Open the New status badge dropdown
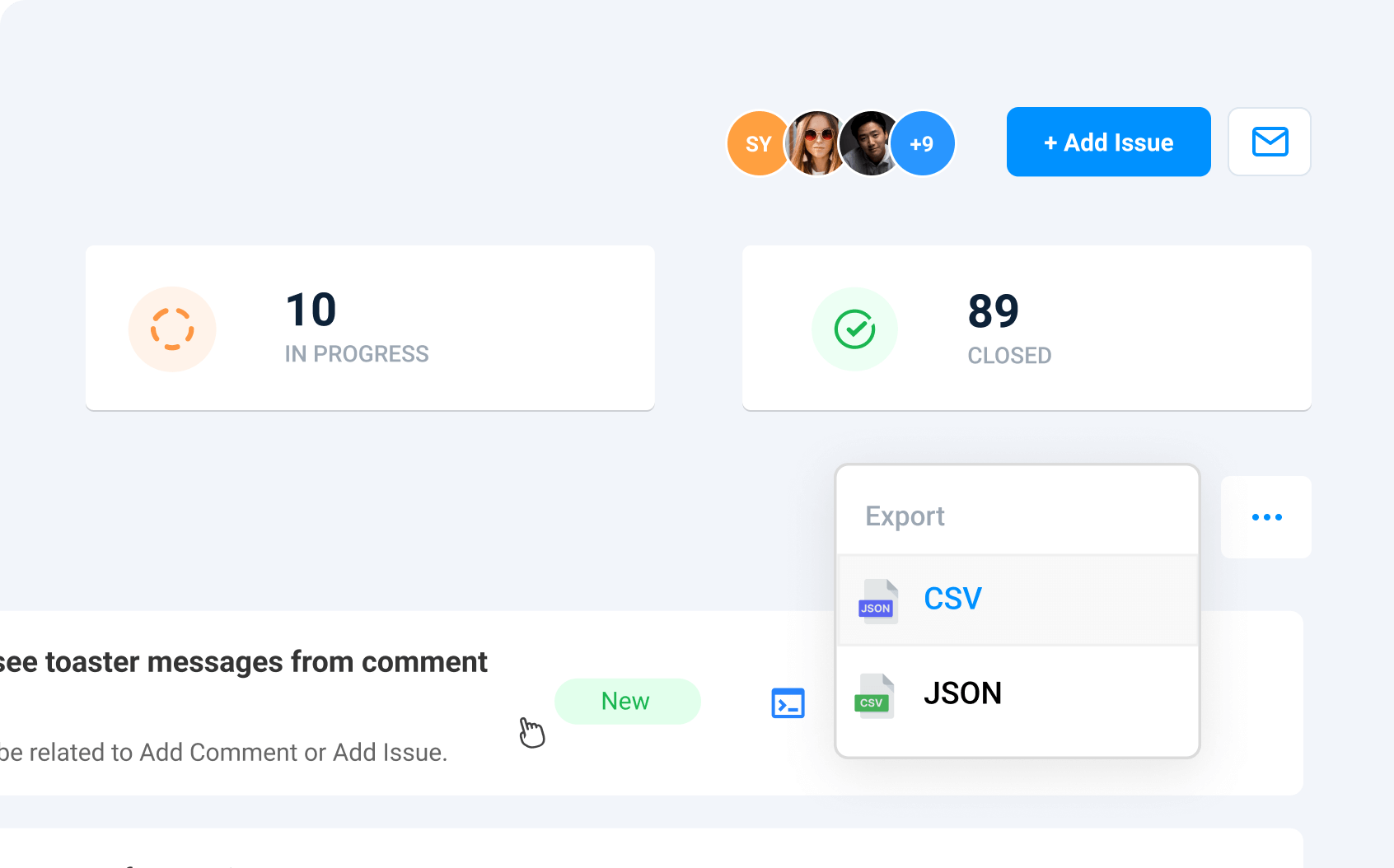 [627, 701]
